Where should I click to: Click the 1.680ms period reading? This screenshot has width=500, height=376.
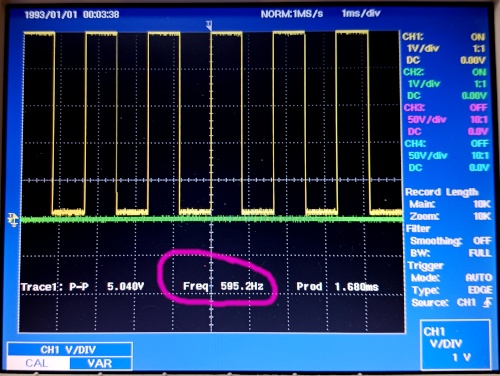coord(357,287)
